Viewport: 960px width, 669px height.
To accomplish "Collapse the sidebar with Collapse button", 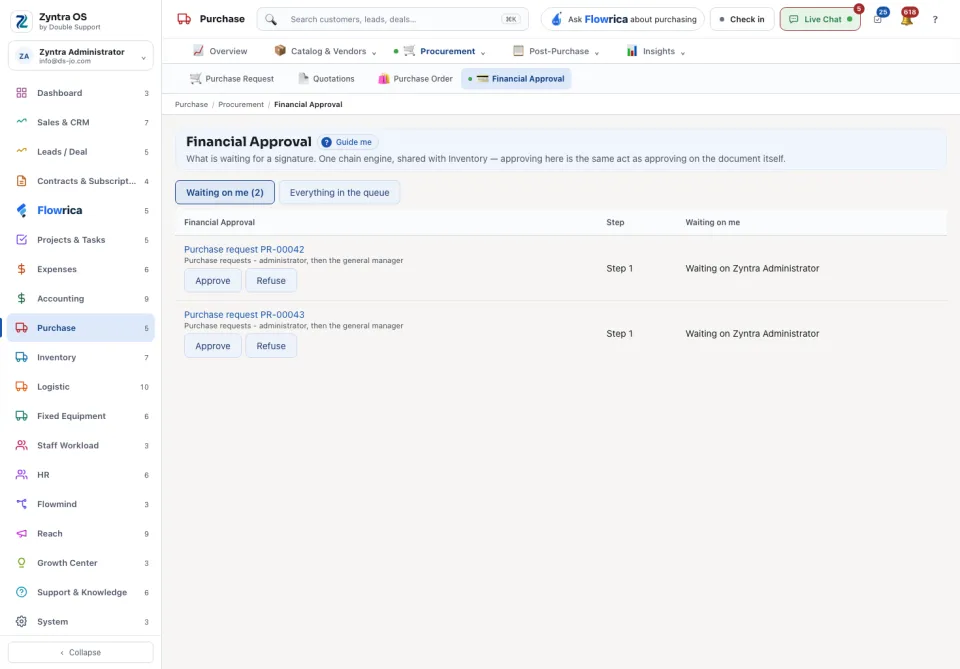I will tap(81, 652).
